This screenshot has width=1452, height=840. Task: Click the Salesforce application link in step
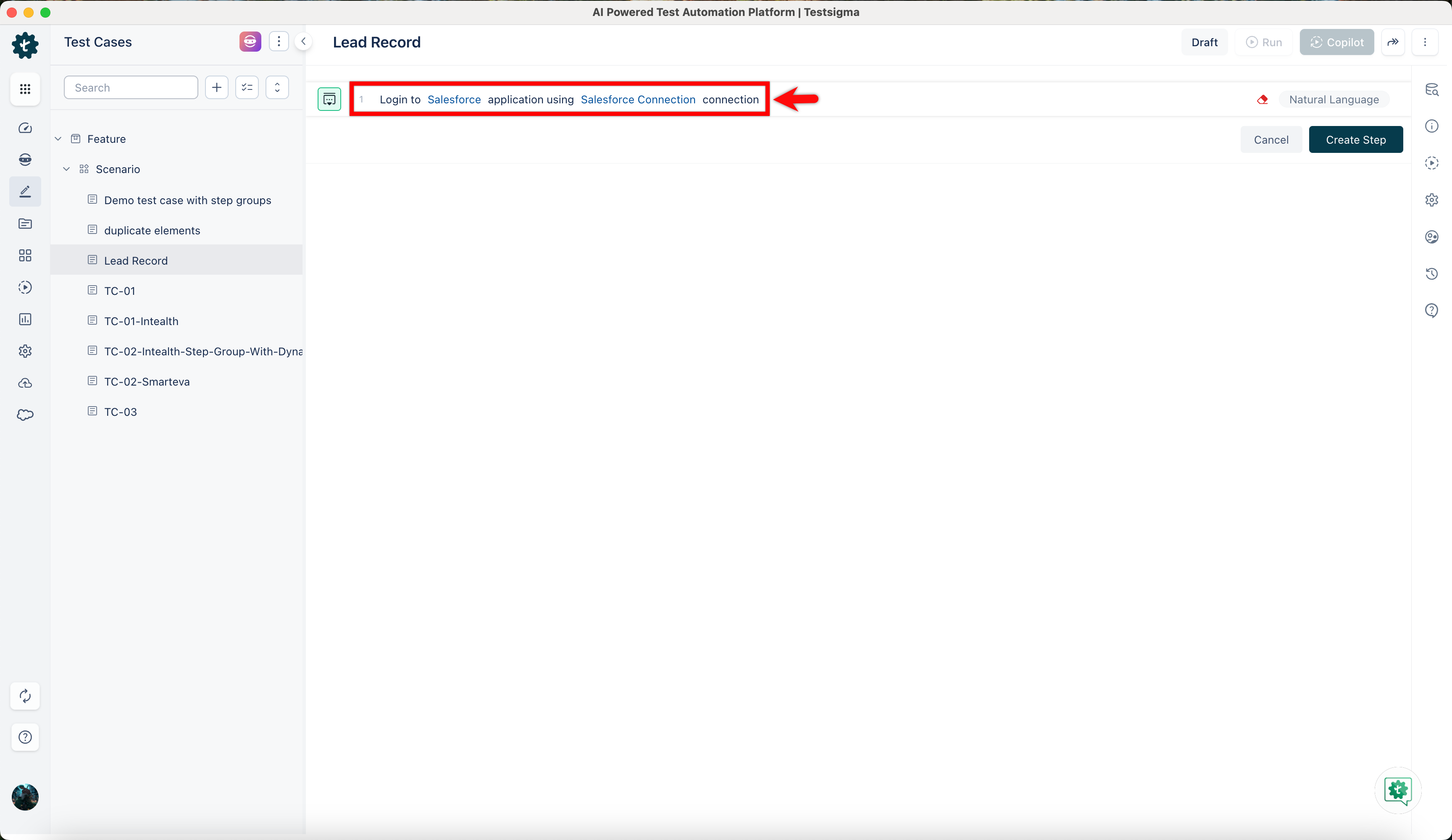[x=454, y=100]
